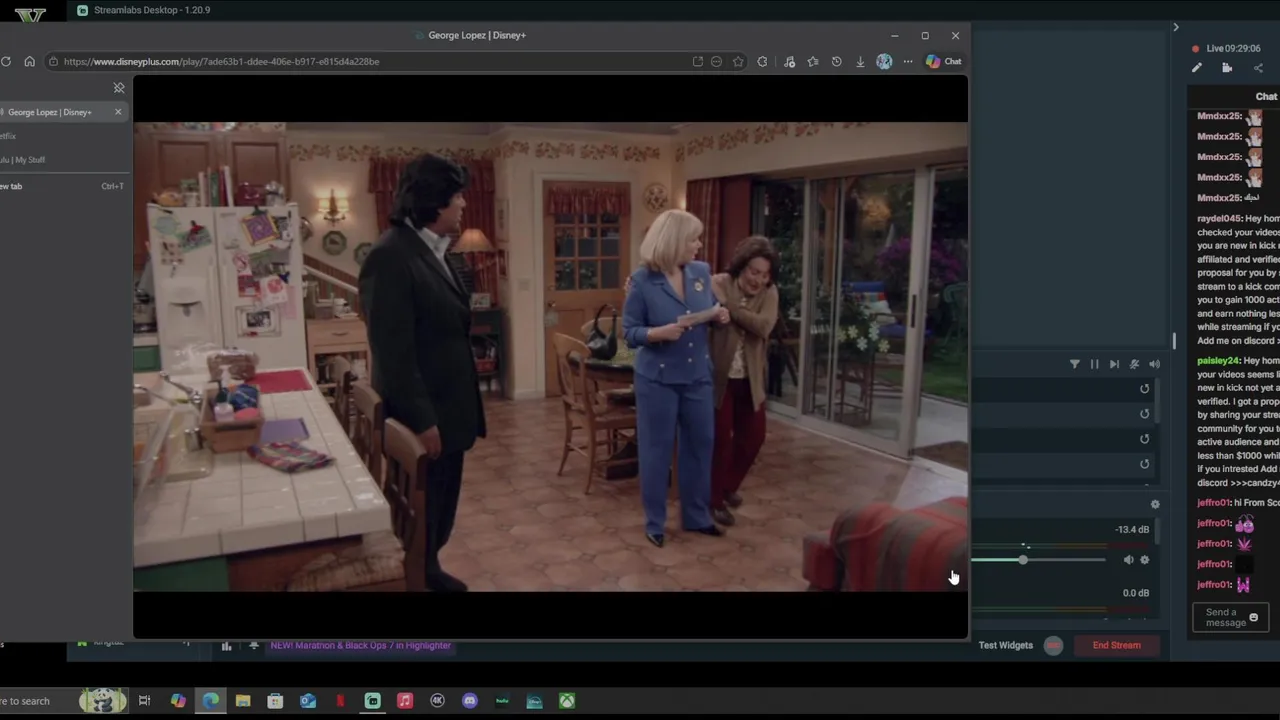Click the Streamlabs camera clip icon
This screenshot has width=1280, height=720.
1227,68
